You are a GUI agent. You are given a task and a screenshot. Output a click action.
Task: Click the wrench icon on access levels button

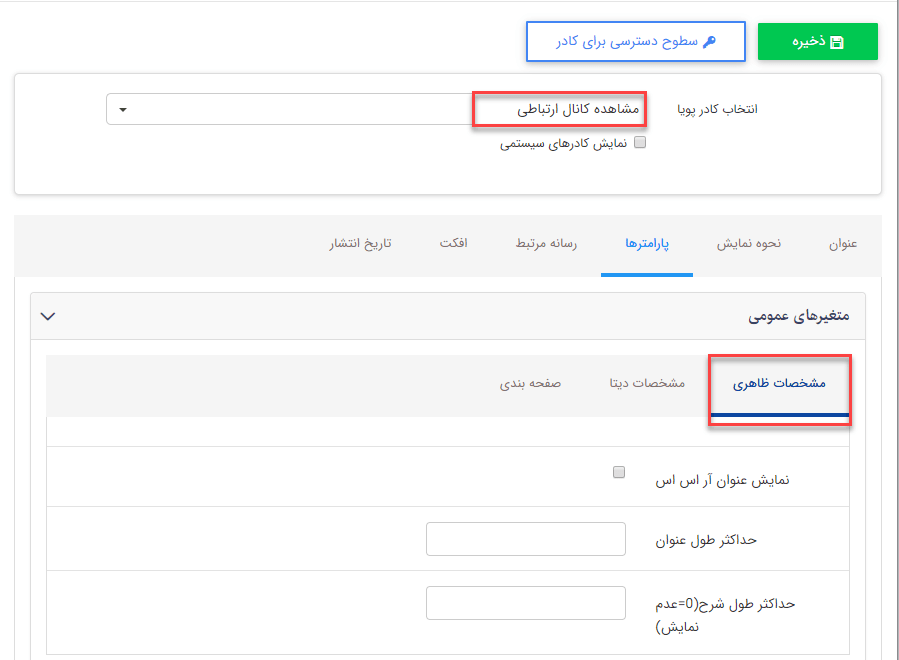[710, 41]
